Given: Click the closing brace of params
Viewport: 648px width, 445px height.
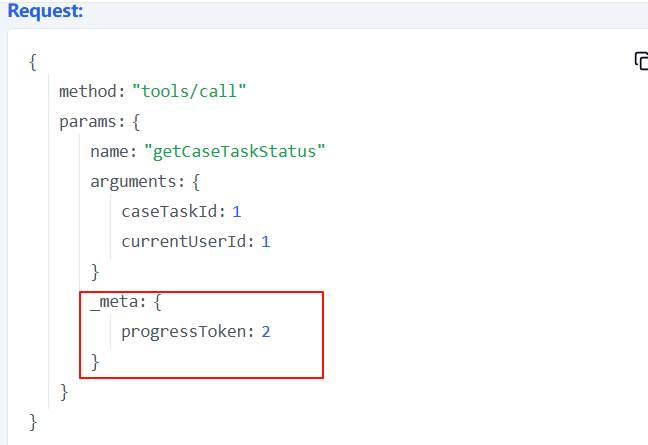Looking at the screenshot, I should pyautogui.click(x=64, y=391).
